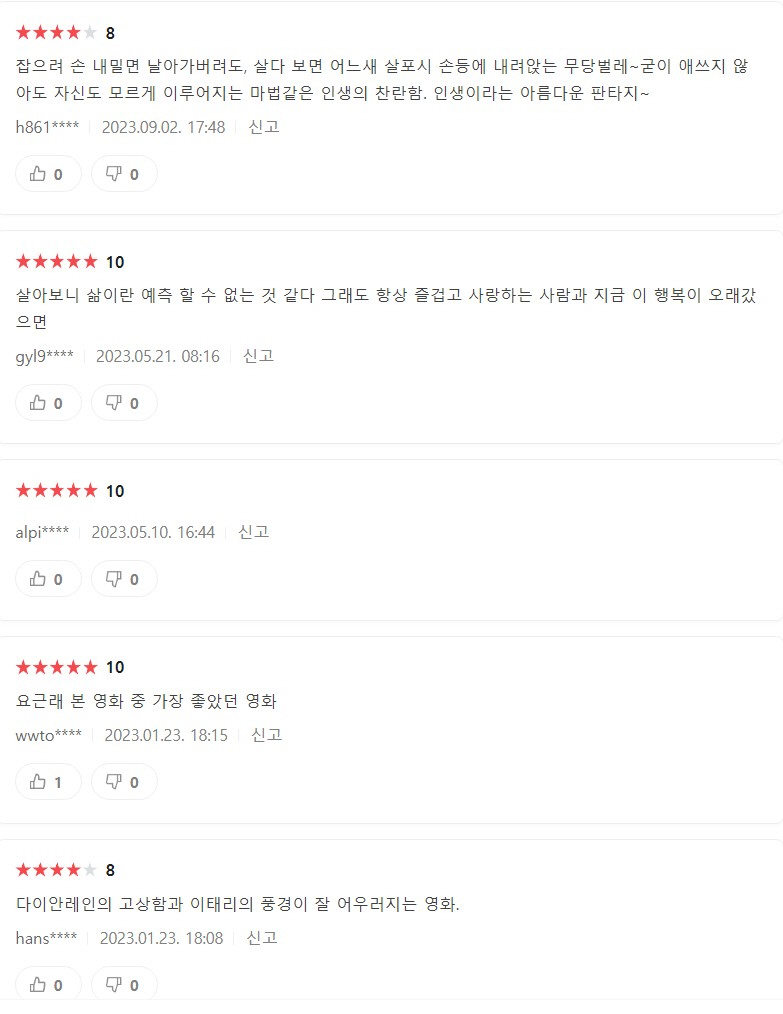783x1014 pixels.
Task: Report the hans**** review
Action: [262, 938]
